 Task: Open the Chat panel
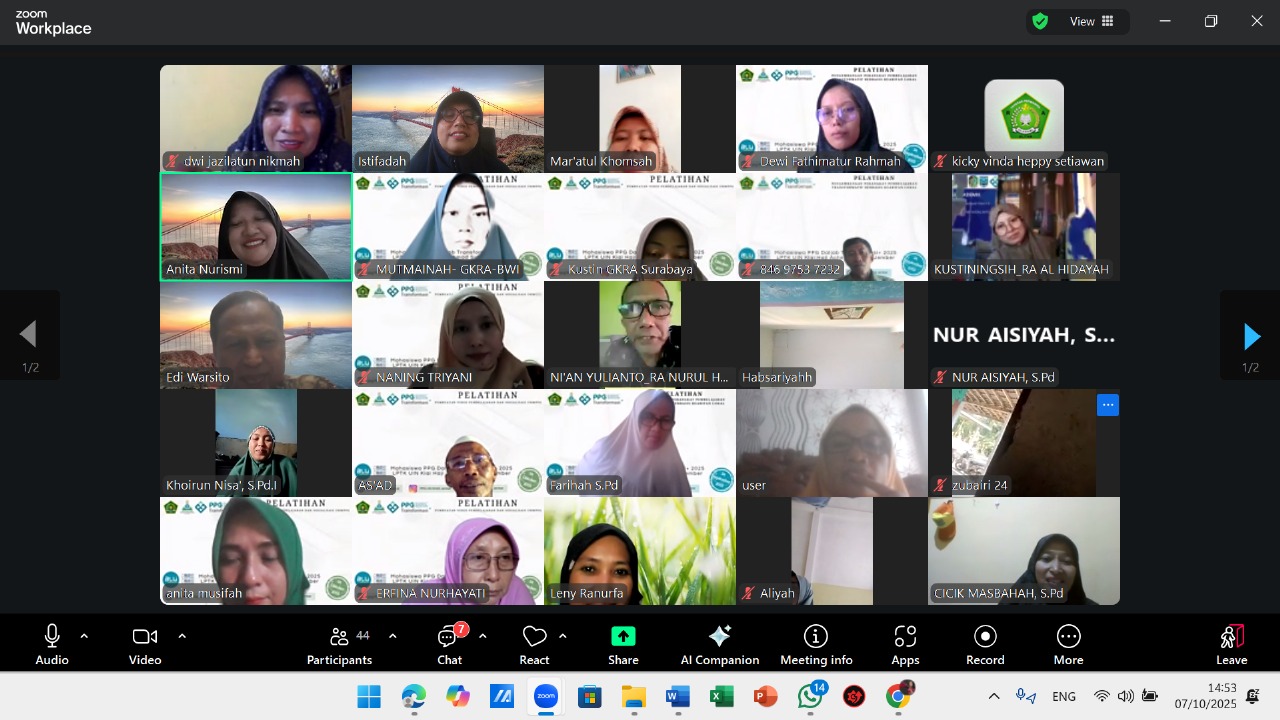click(449, 644)
